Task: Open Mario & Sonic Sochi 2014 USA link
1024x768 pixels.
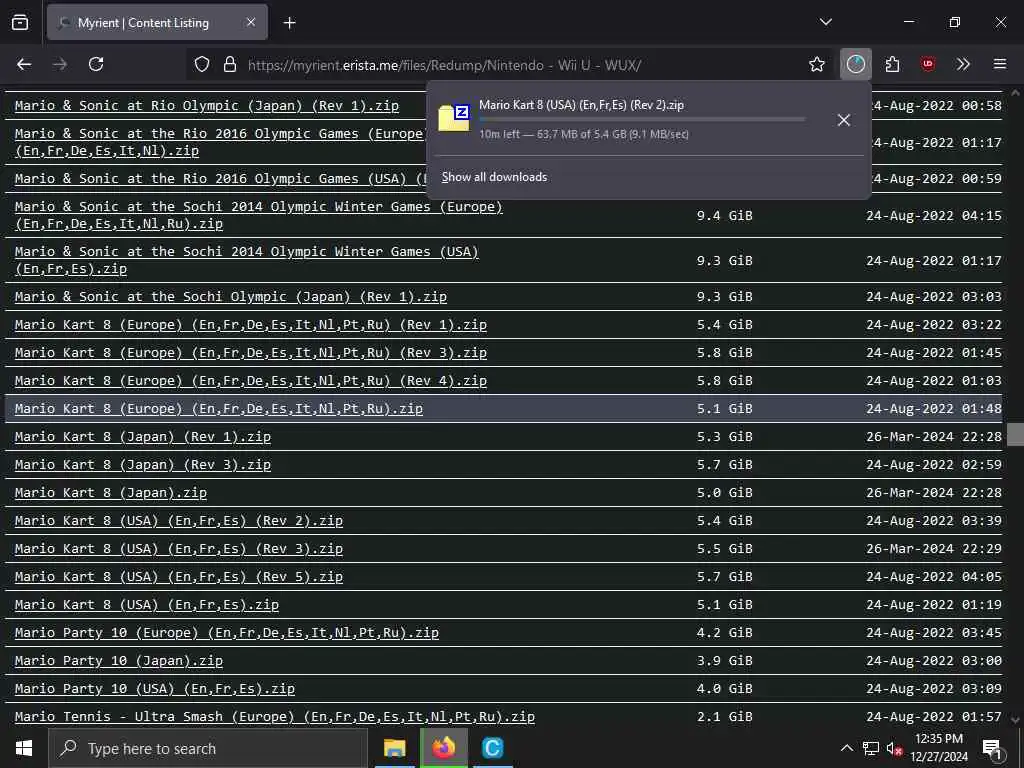Action: [x=246, y=261]
